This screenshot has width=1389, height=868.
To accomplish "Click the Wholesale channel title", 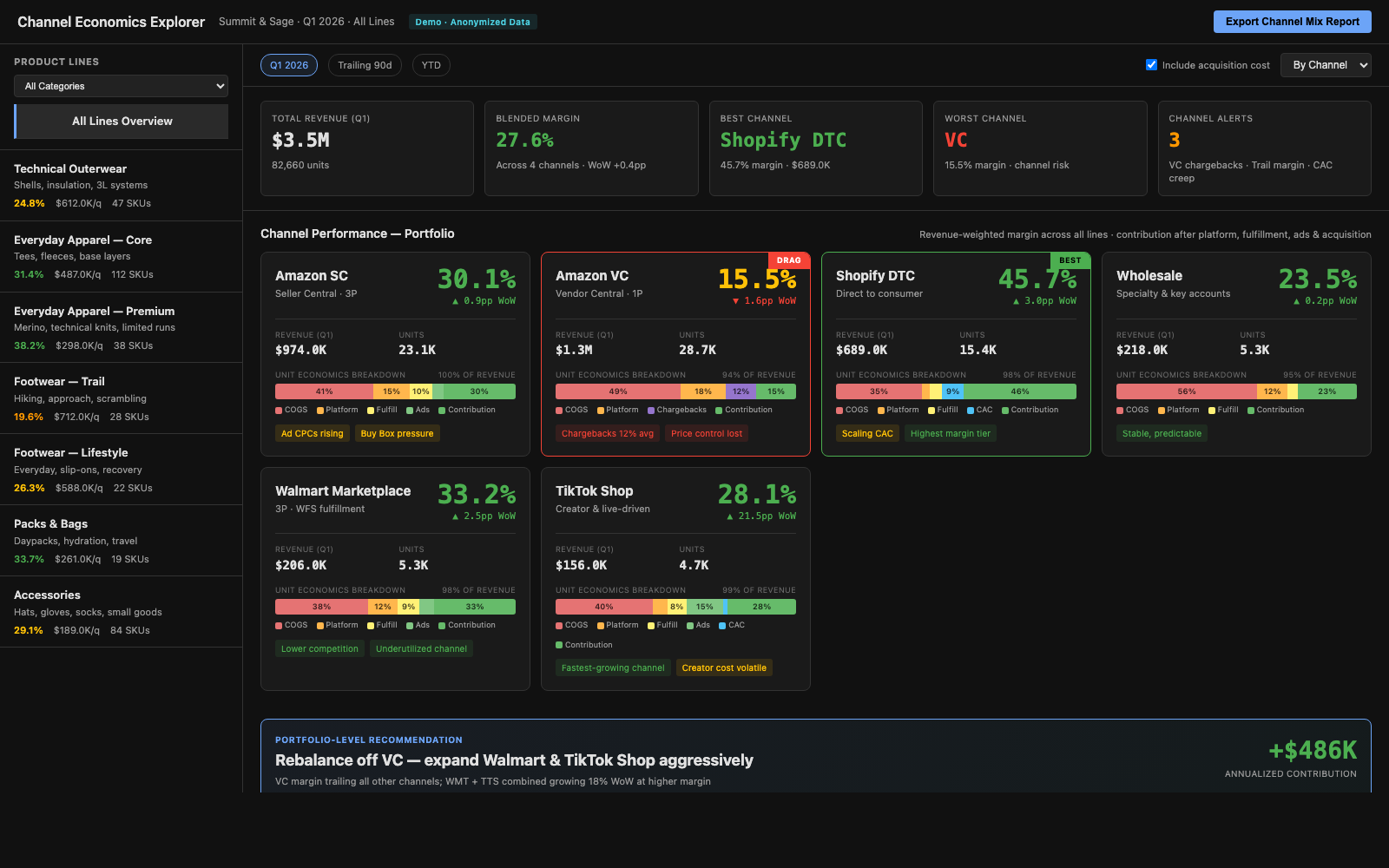I will tap(1149, 276).
